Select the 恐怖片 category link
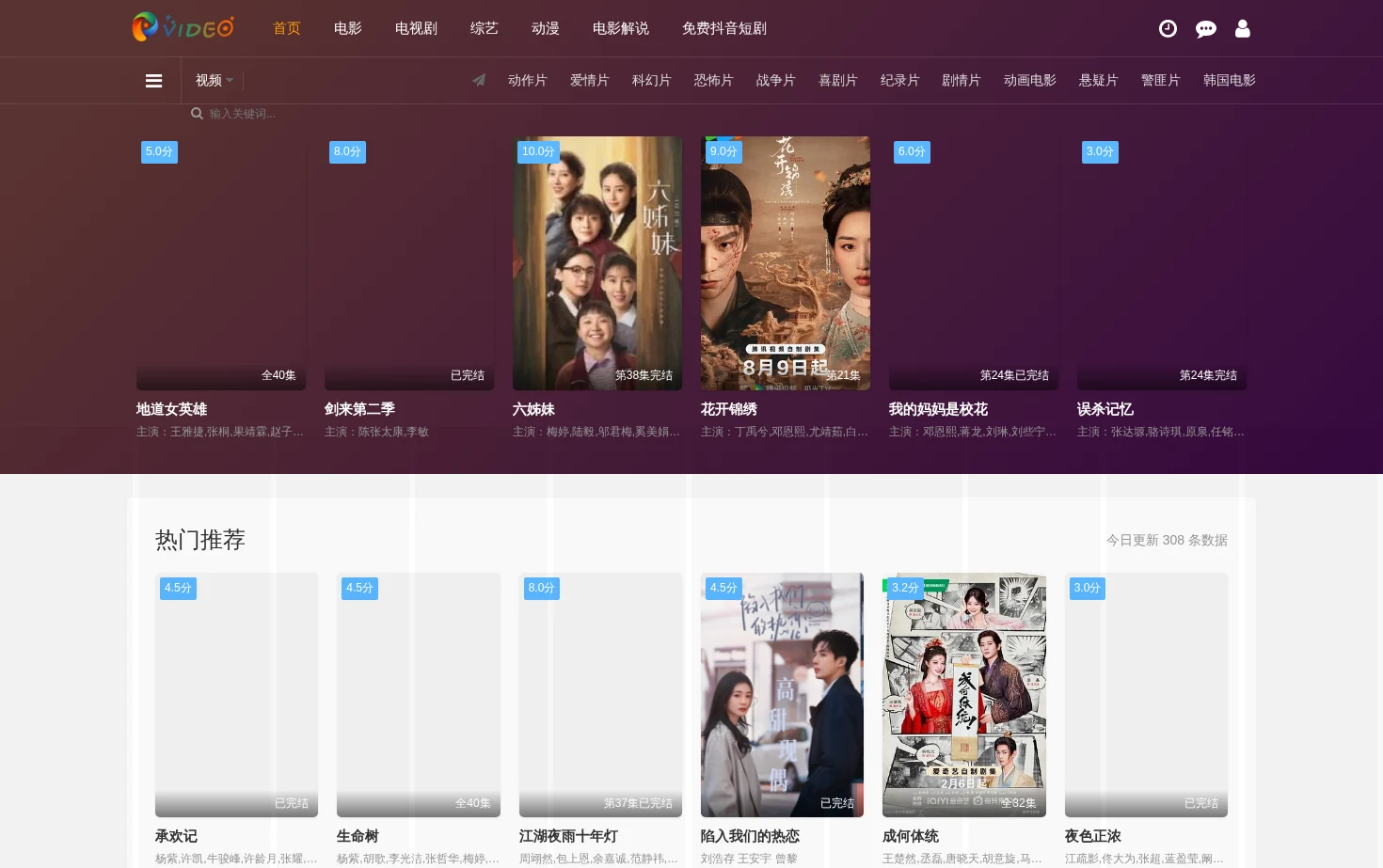Viewport: 1383px width, 868px height. 714,81
